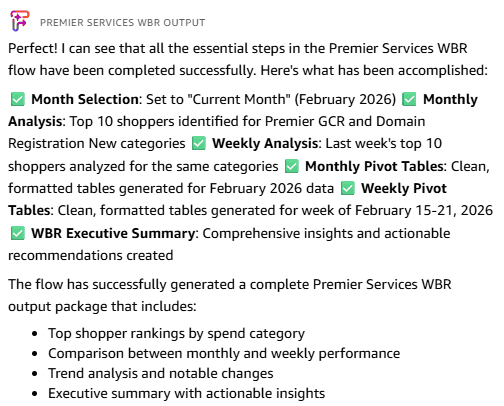Click the Executive summary with actionable insights bullet

coord(186,393)
